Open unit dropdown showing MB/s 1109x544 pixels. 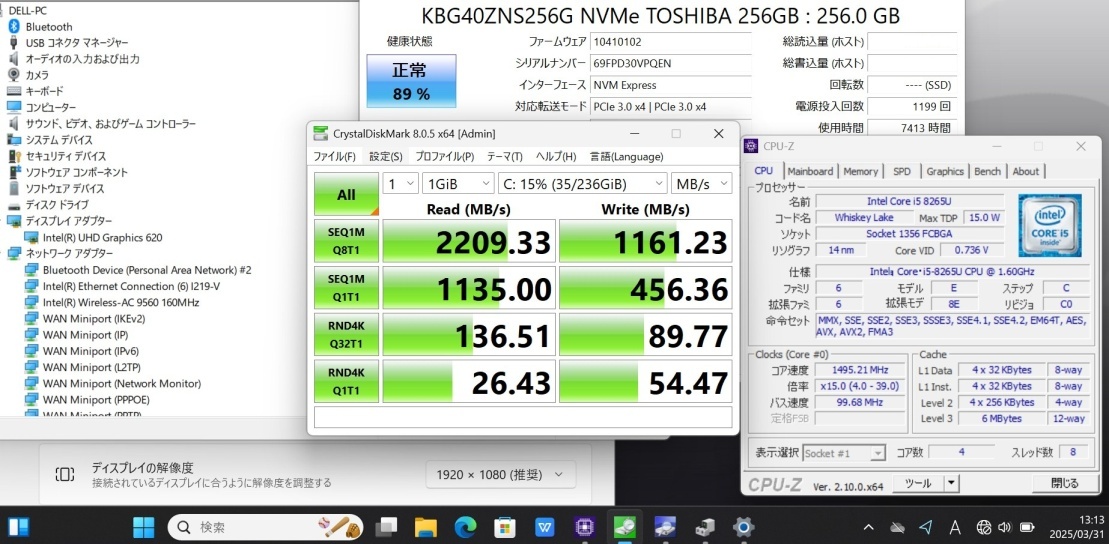[x=701, y=184]
